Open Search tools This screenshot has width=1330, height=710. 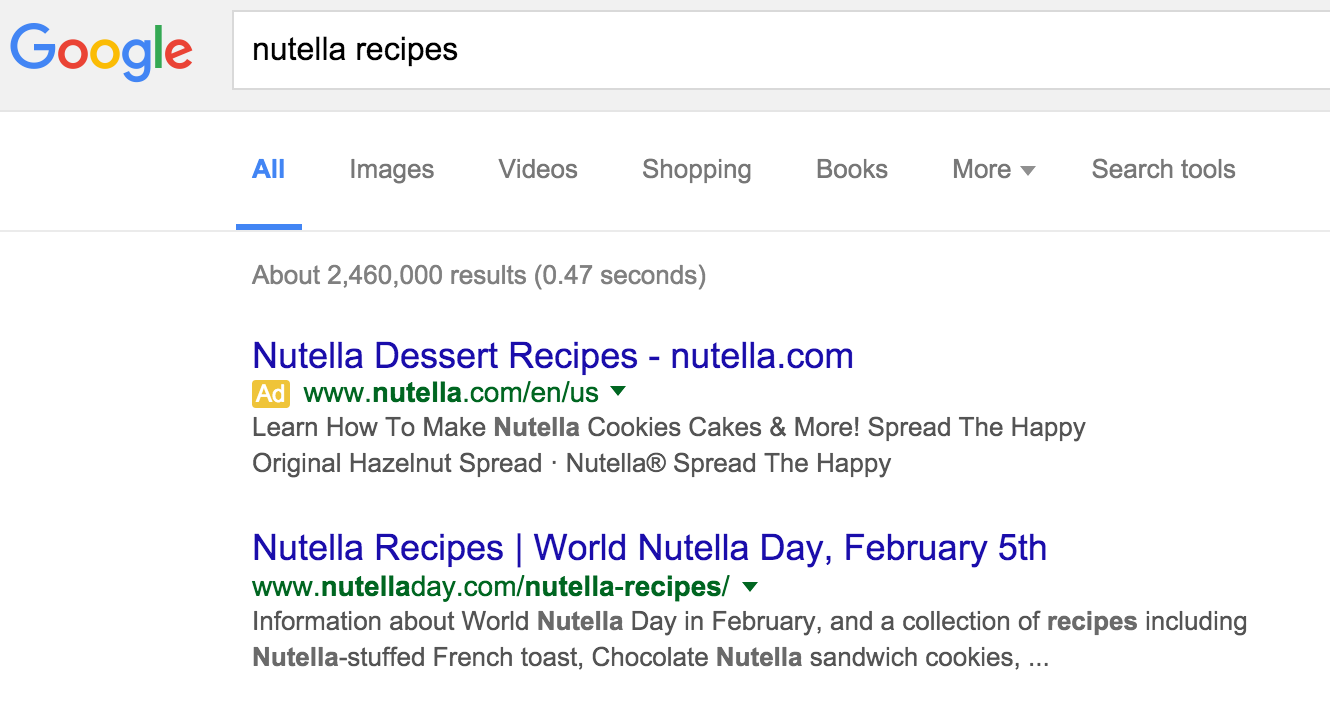click(1163, 170)
